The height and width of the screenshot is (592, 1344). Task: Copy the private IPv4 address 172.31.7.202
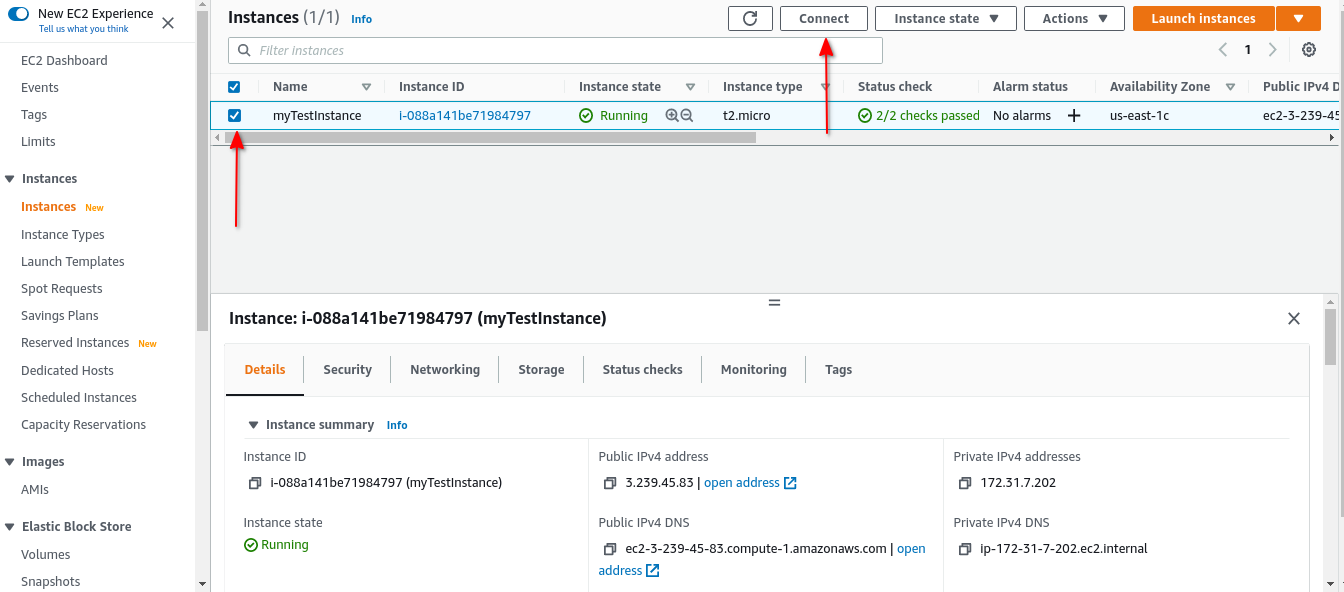point(965,483)
